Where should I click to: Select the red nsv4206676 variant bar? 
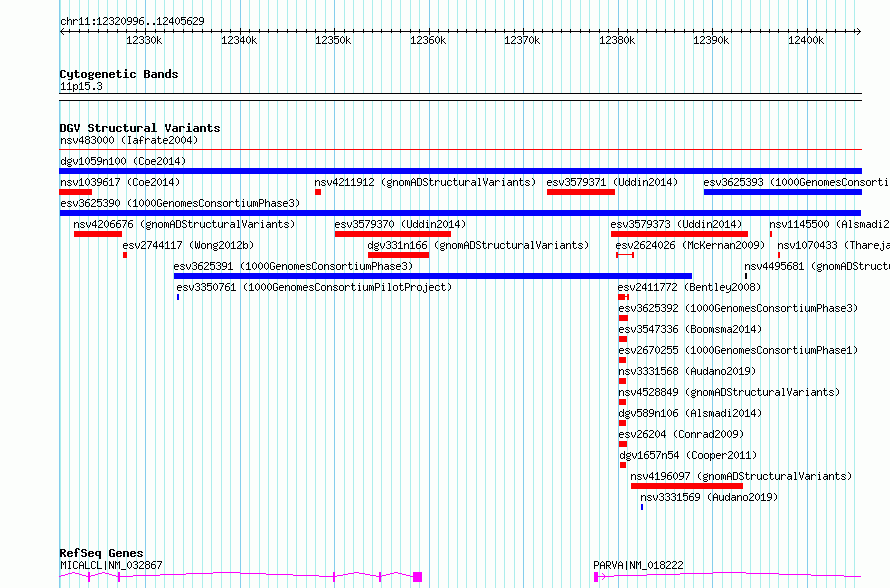click(x=98, y=234)
